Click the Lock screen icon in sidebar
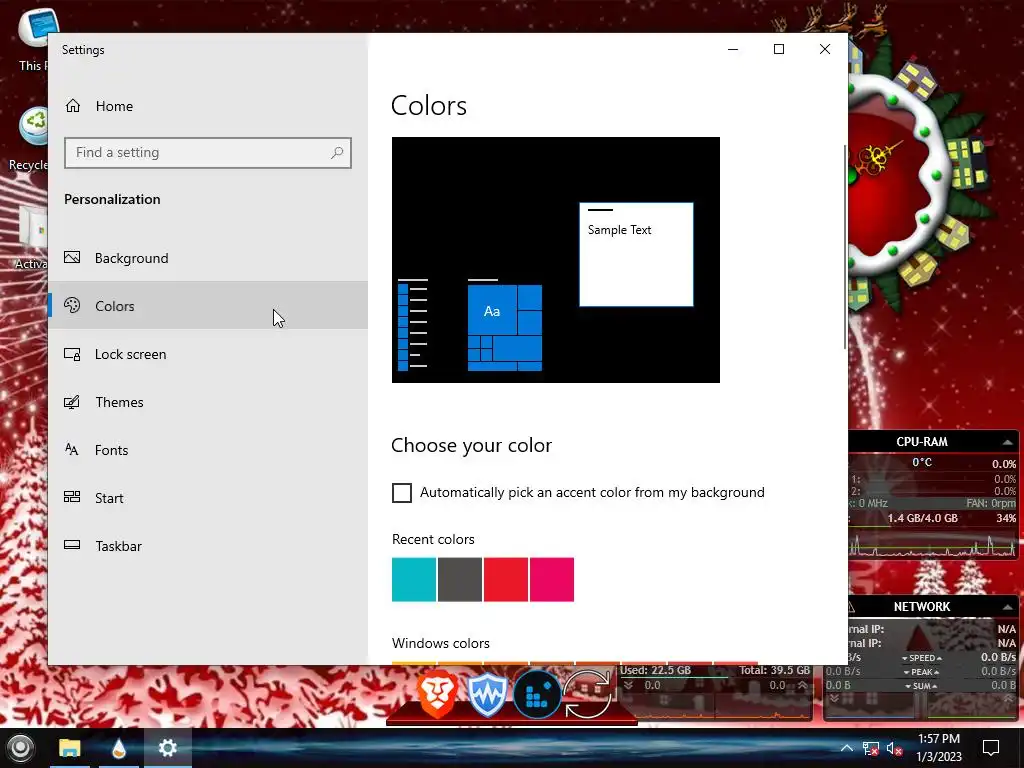The image size is (1024, 768). pos(72,353)
